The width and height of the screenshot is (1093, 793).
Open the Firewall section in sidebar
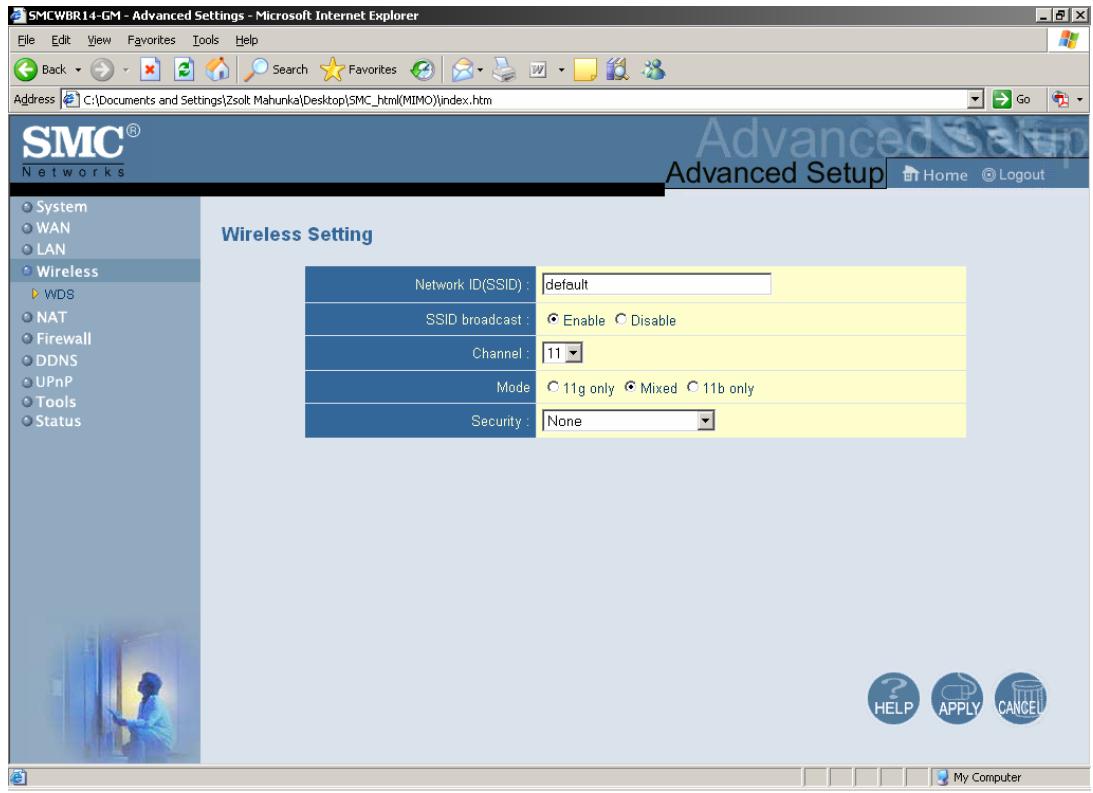[x=63, y=339]
